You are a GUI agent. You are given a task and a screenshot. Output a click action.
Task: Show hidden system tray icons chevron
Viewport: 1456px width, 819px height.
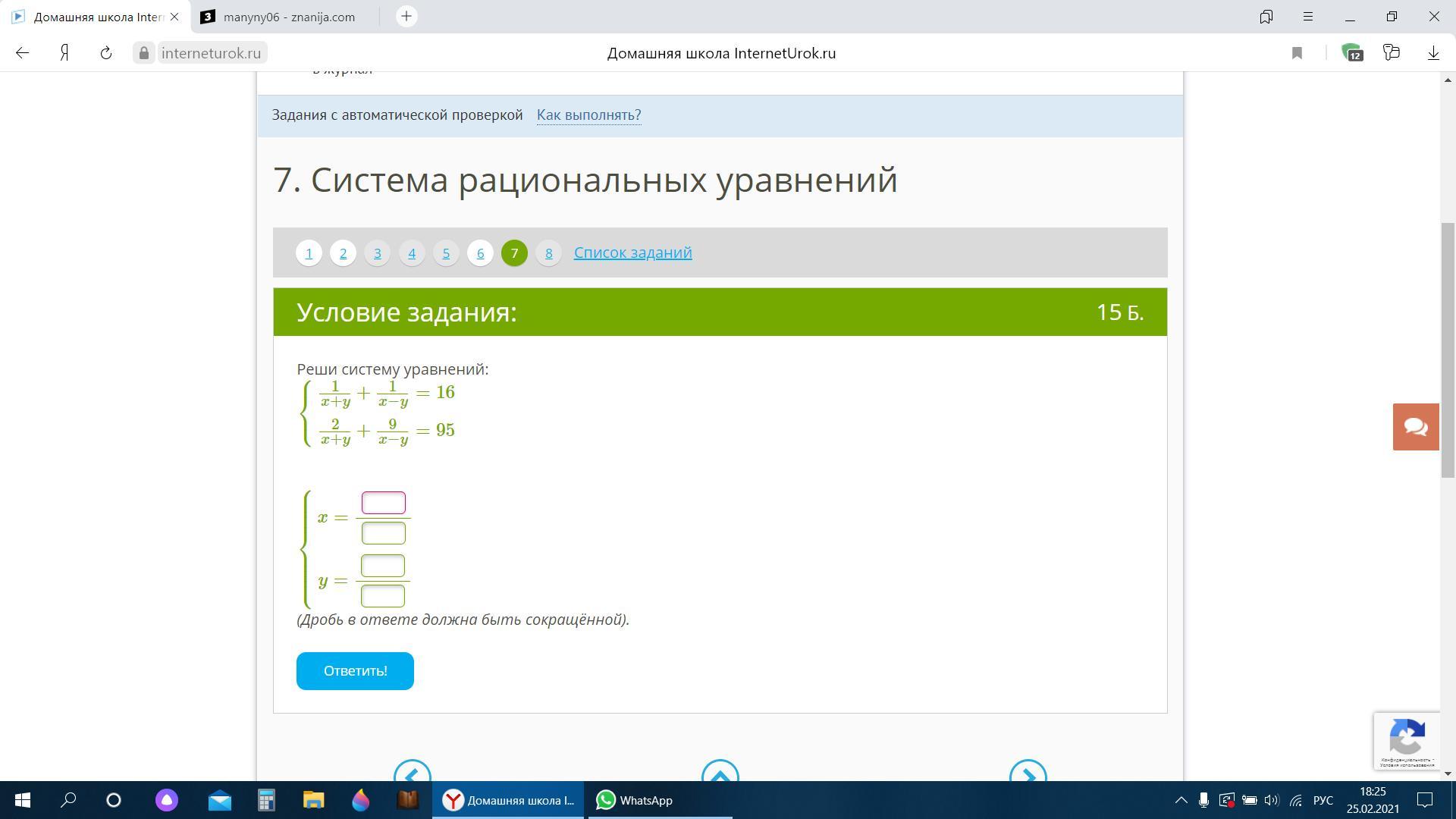(x=1181, y=800)
